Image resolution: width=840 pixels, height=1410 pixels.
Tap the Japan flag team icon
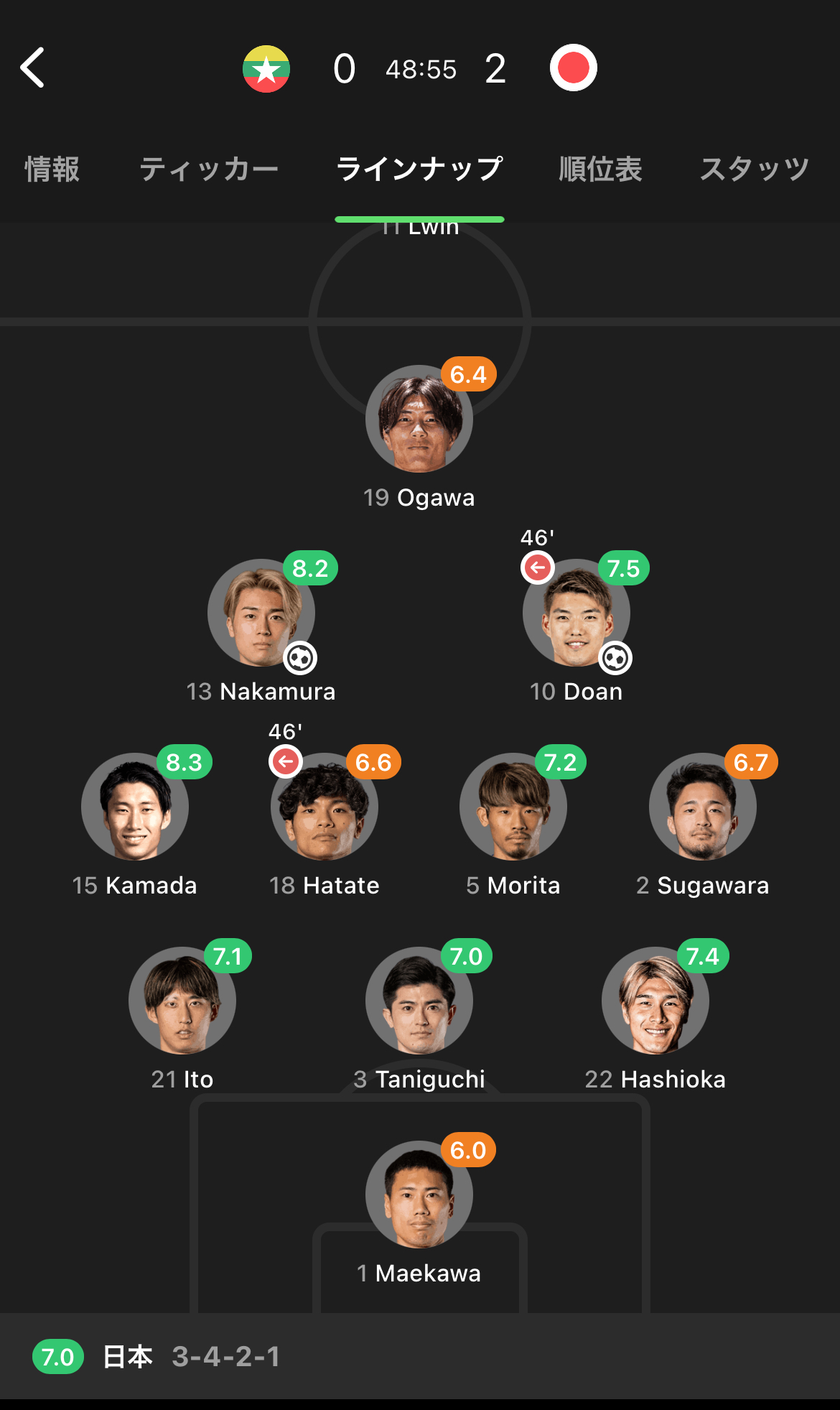point(573,68)
